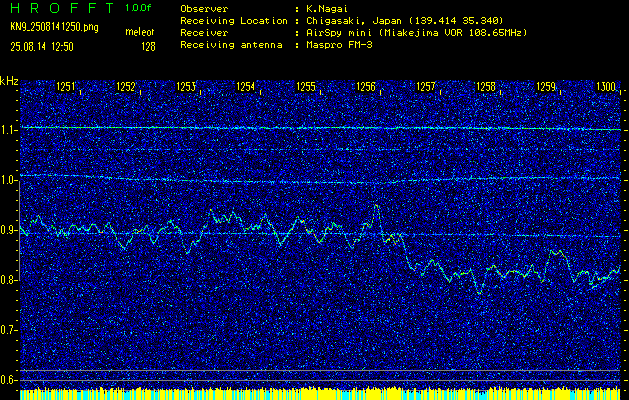Click the 0.7 kHz axis label

(x=7, y=330)
